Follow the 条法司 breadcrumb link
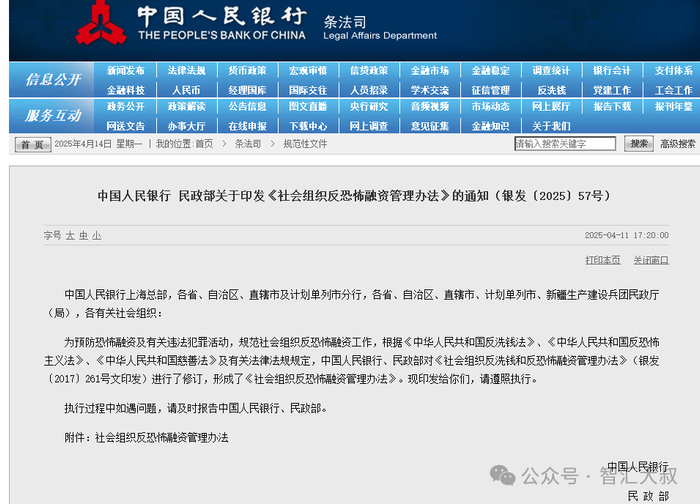Image resolution: width=700 pixels, height=504 pixels. click(248, 144)
